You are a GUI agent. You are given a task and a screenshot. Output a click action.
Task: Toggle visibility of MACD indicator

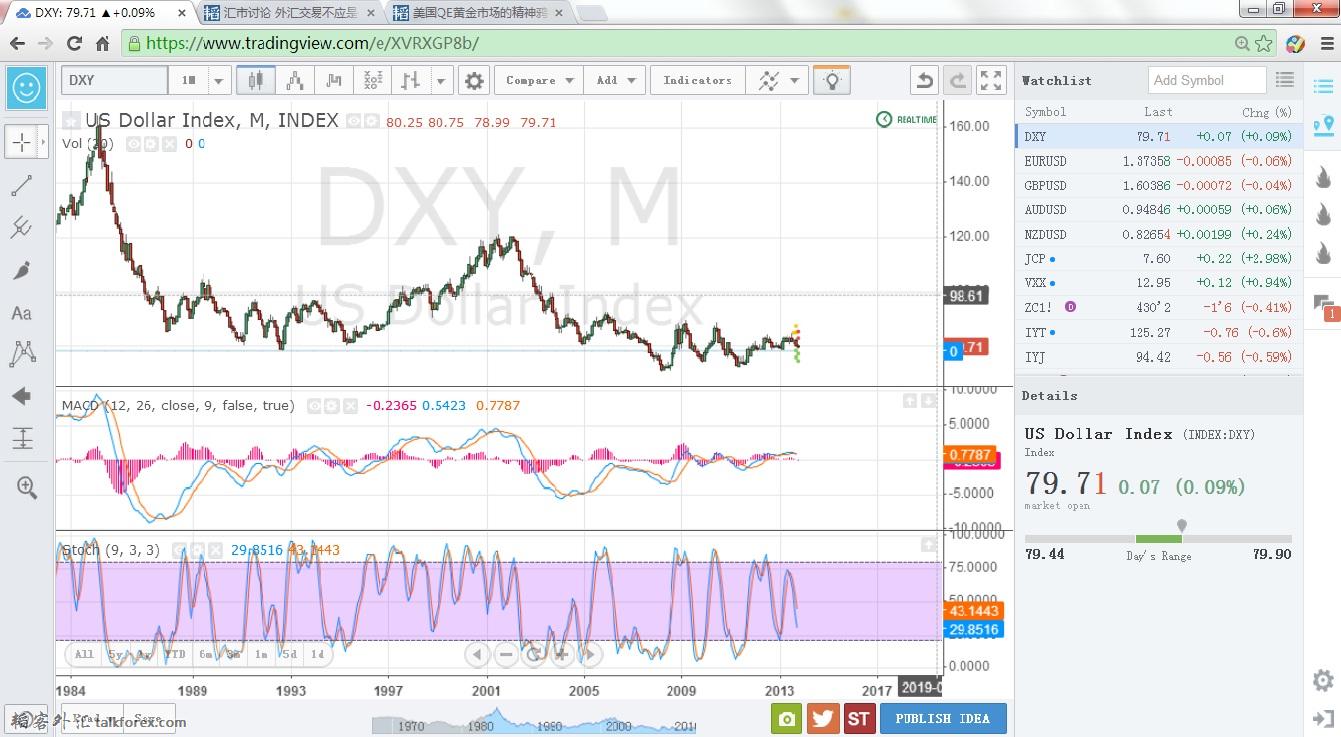314,406
